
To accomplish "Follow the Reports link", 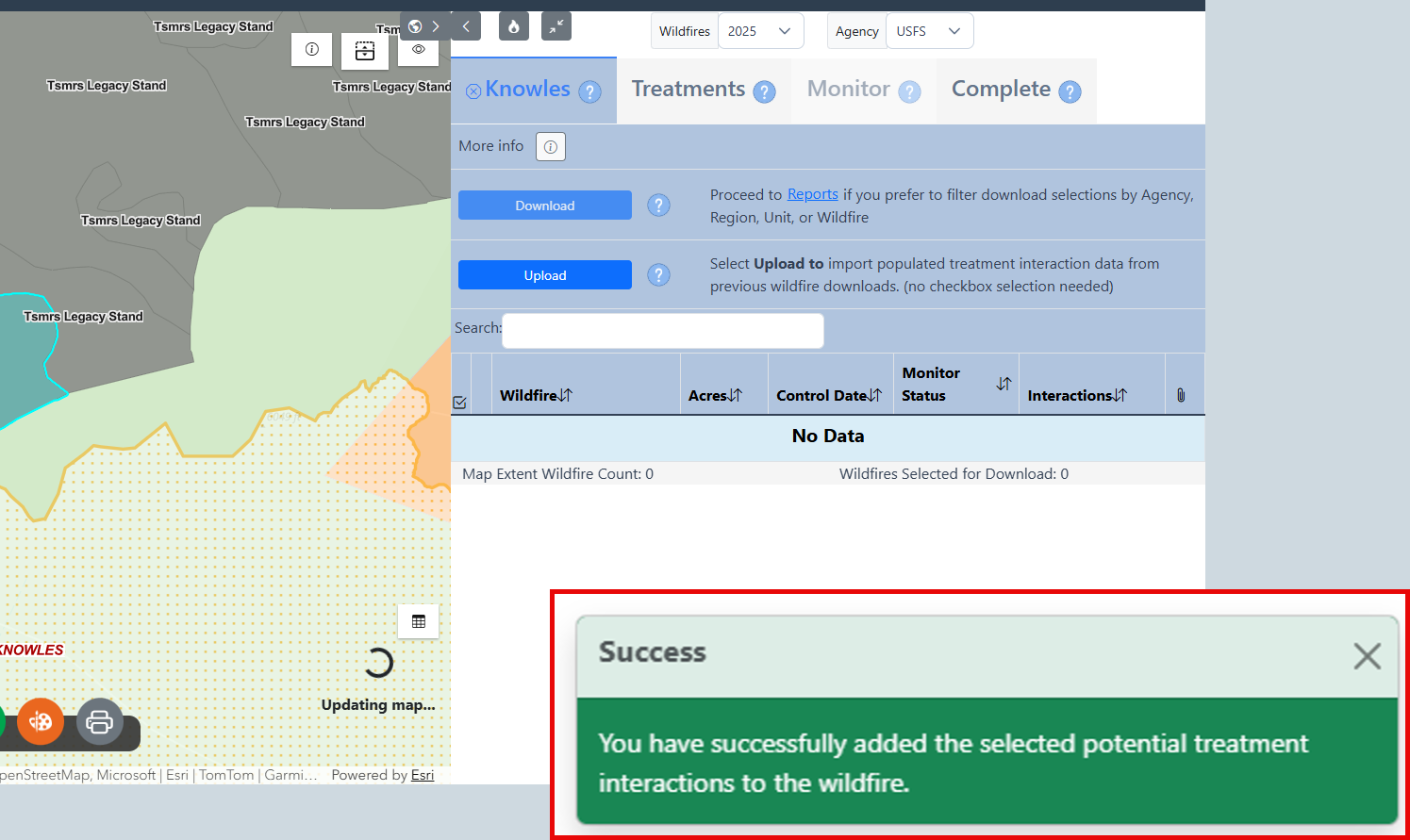I will click(813, 194).
